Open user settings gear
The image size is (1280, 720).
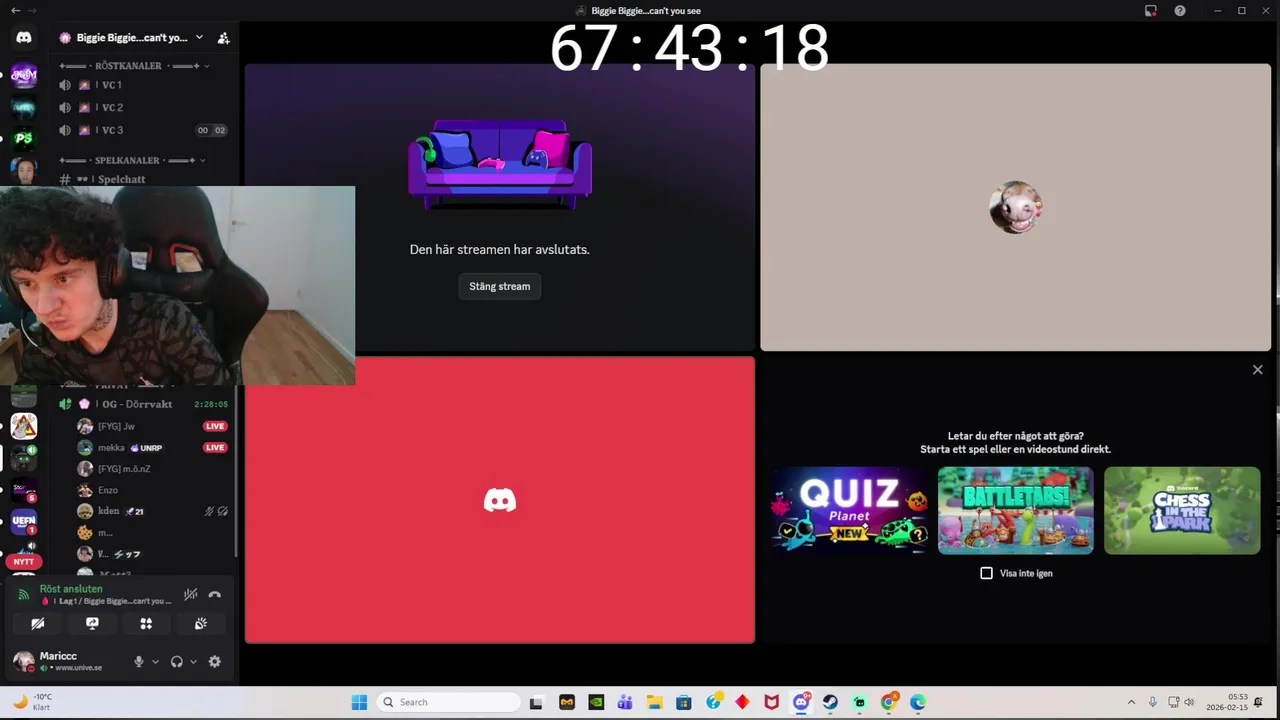(214, 661)
